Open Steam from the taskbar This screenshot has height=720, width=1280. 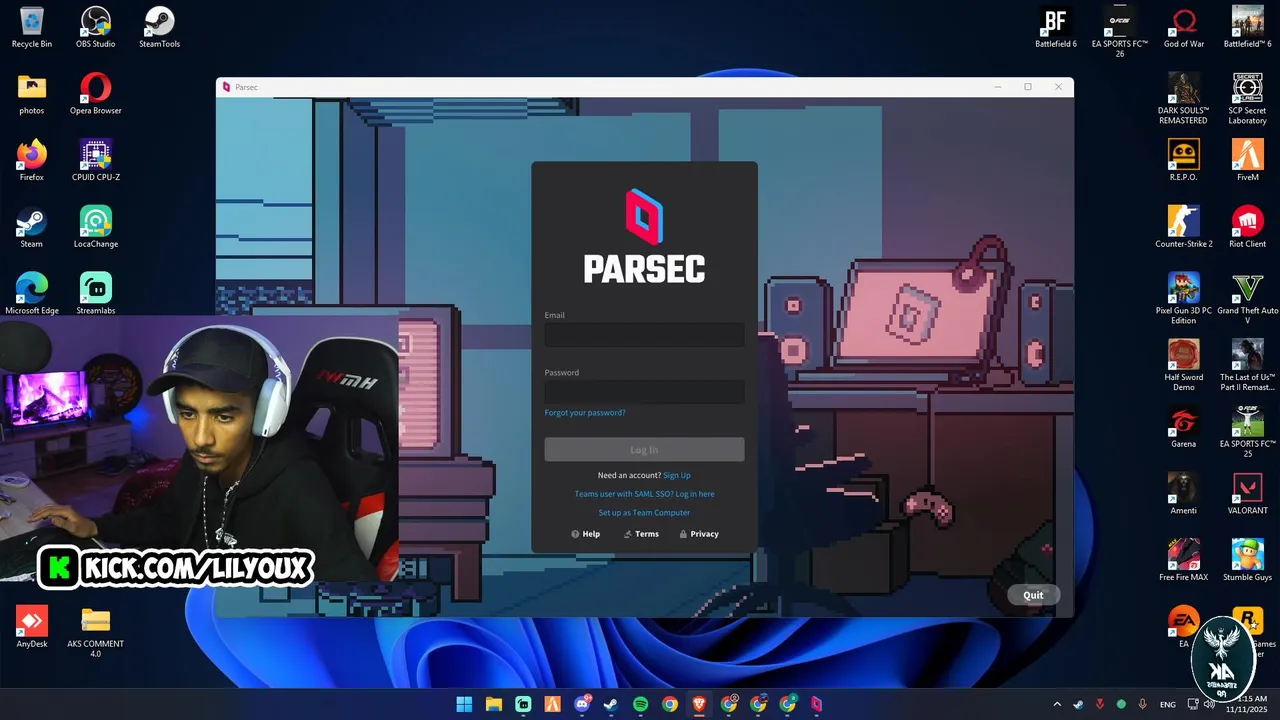coord(611,704)
